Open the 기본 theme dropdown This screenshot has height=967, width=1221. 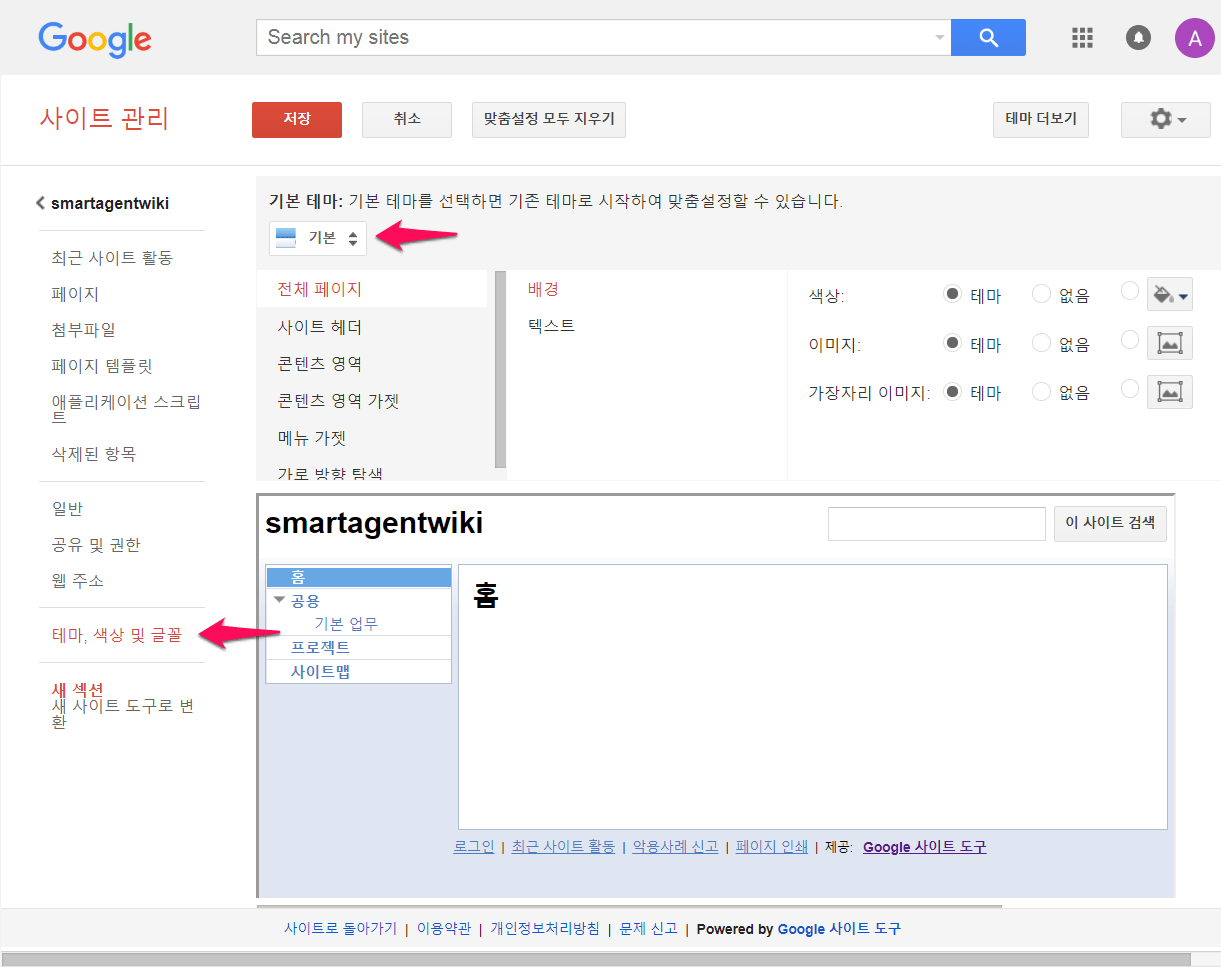point(318,238)
